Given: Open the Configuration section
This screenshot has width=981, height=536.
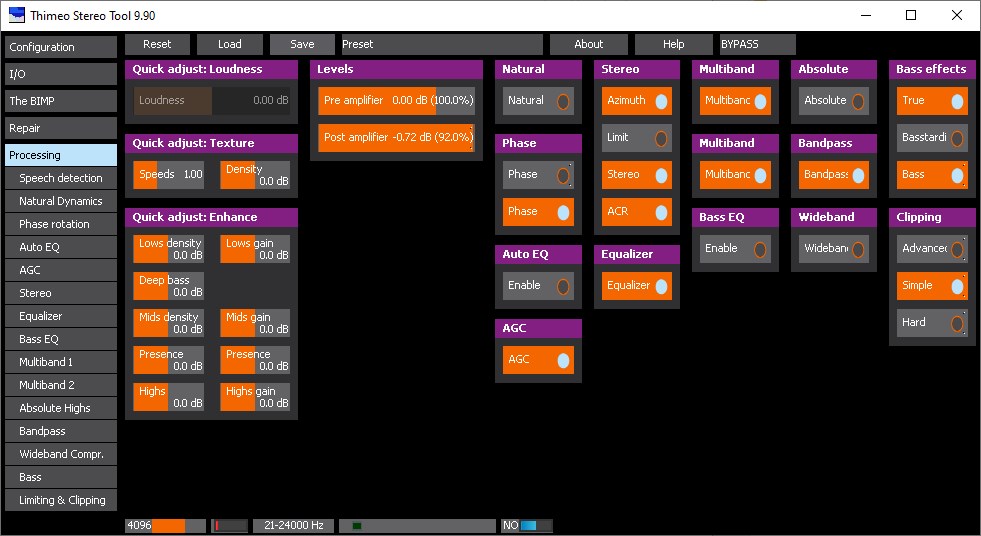Looking at the screenshot, I should tap(61, 47).
